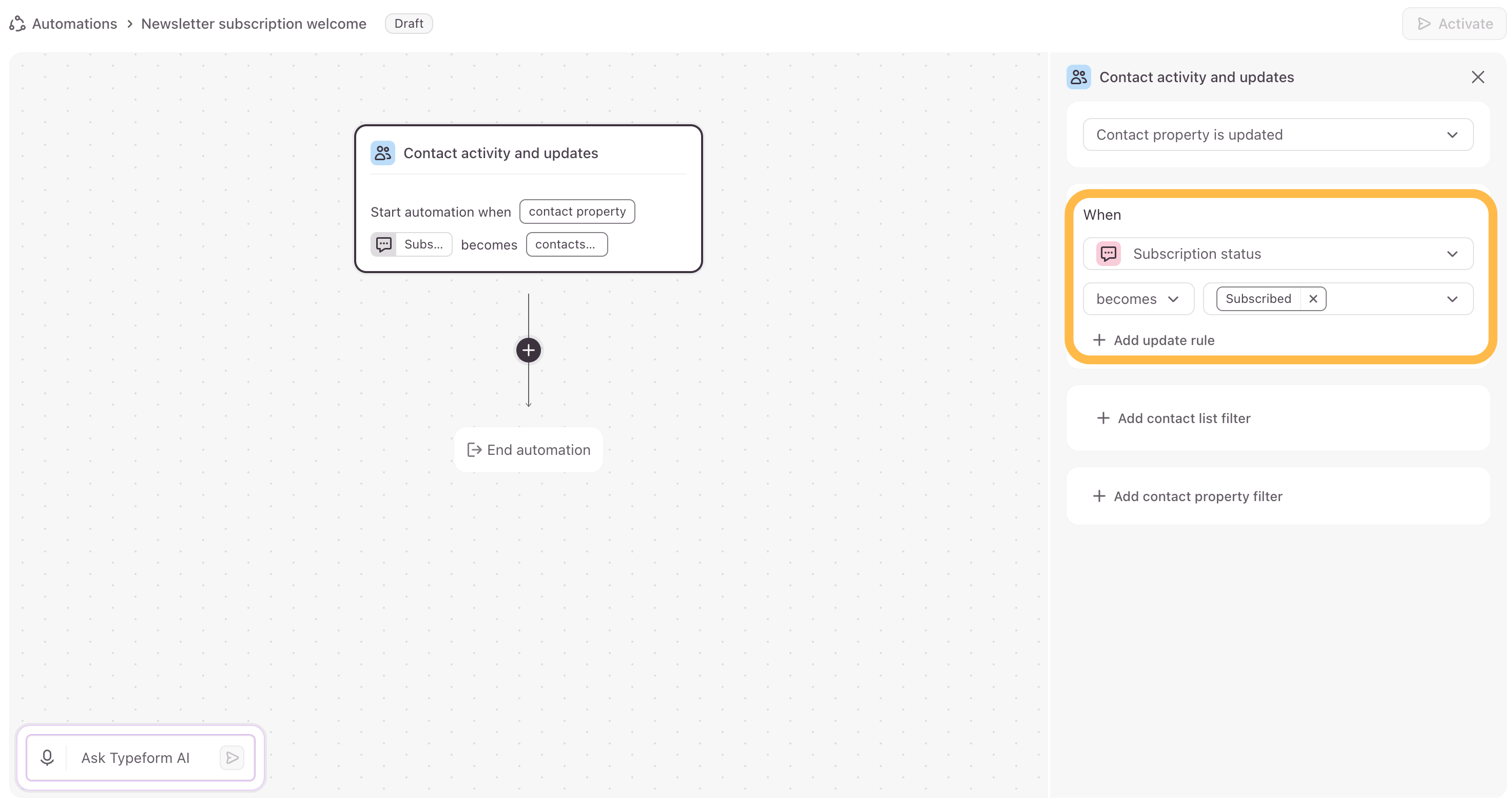Click the microphone icon in Typeform AI

pyautogui.click(x=48, y=757)
